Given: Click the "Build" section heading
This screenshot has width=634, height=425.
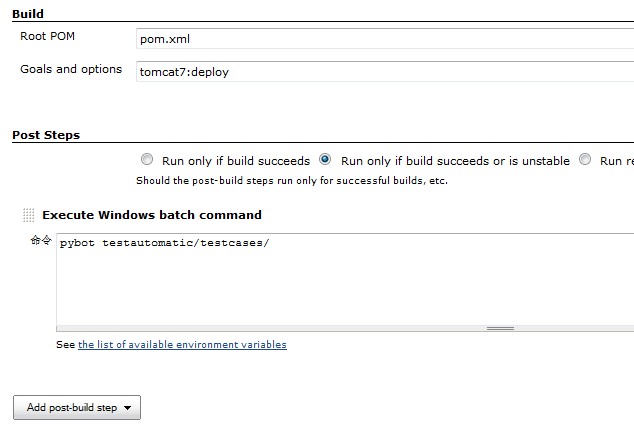Looking at the screenshot, I should pos(27,14).
